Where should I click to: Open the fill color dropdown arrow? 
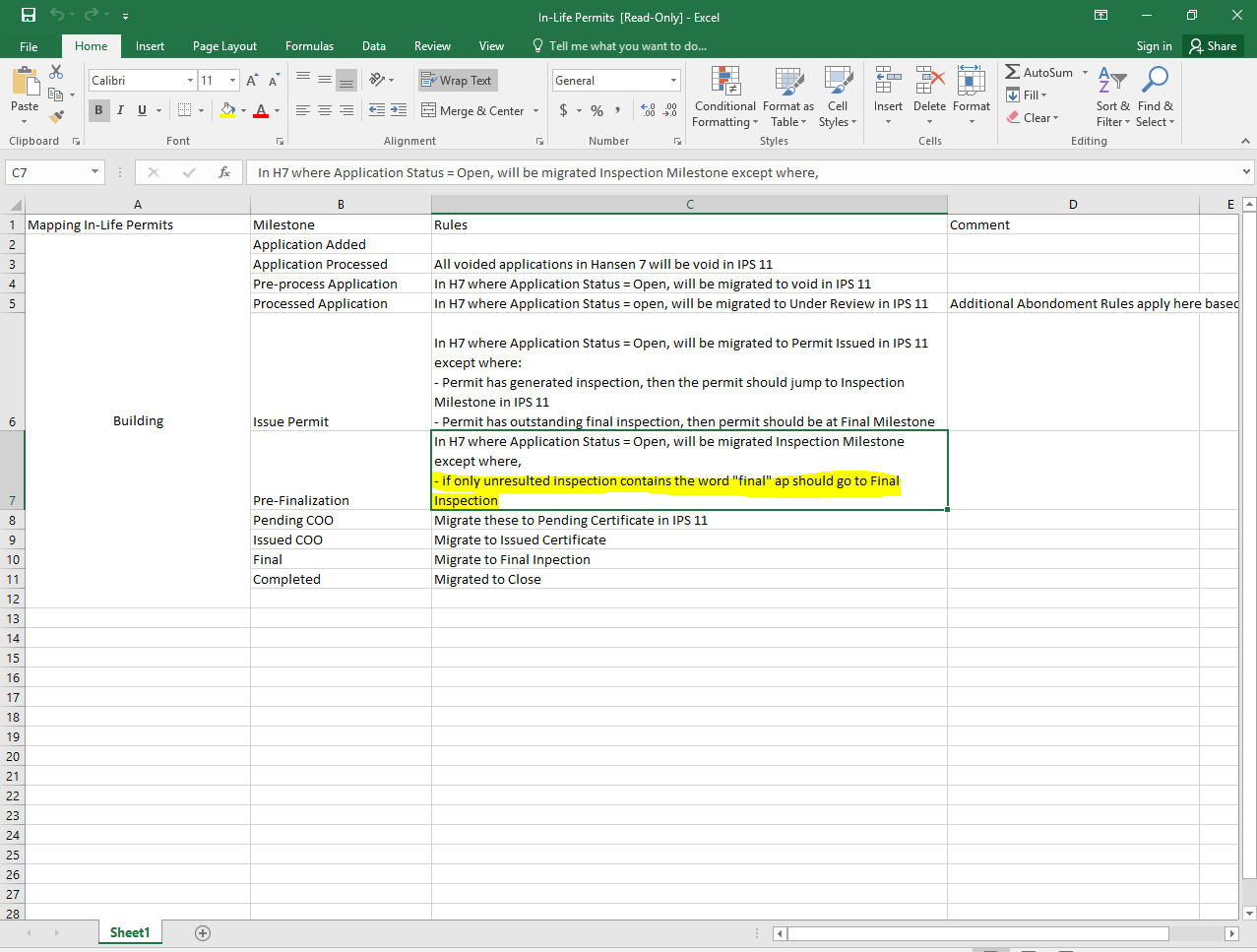click(243, 110)
